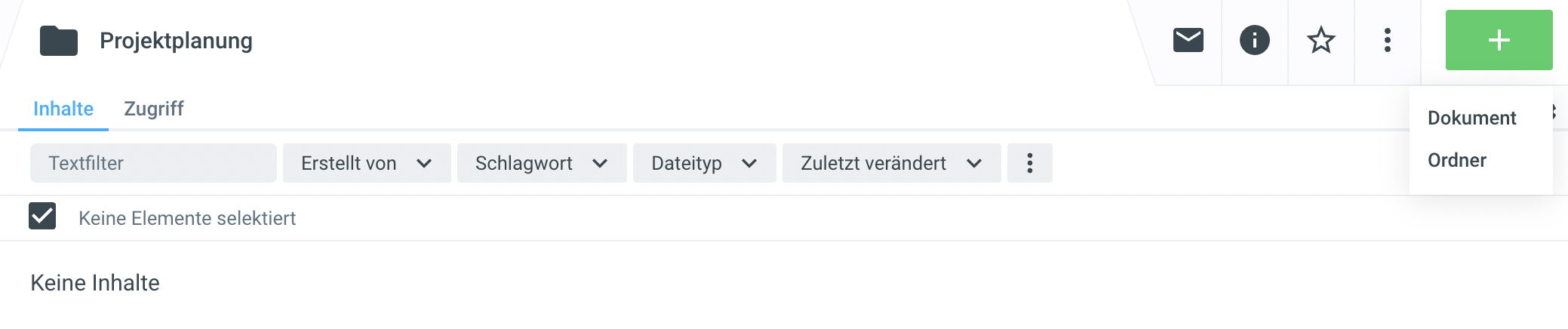
Task: Toggle the select all elements checkbox
Action: coord(42,217)
